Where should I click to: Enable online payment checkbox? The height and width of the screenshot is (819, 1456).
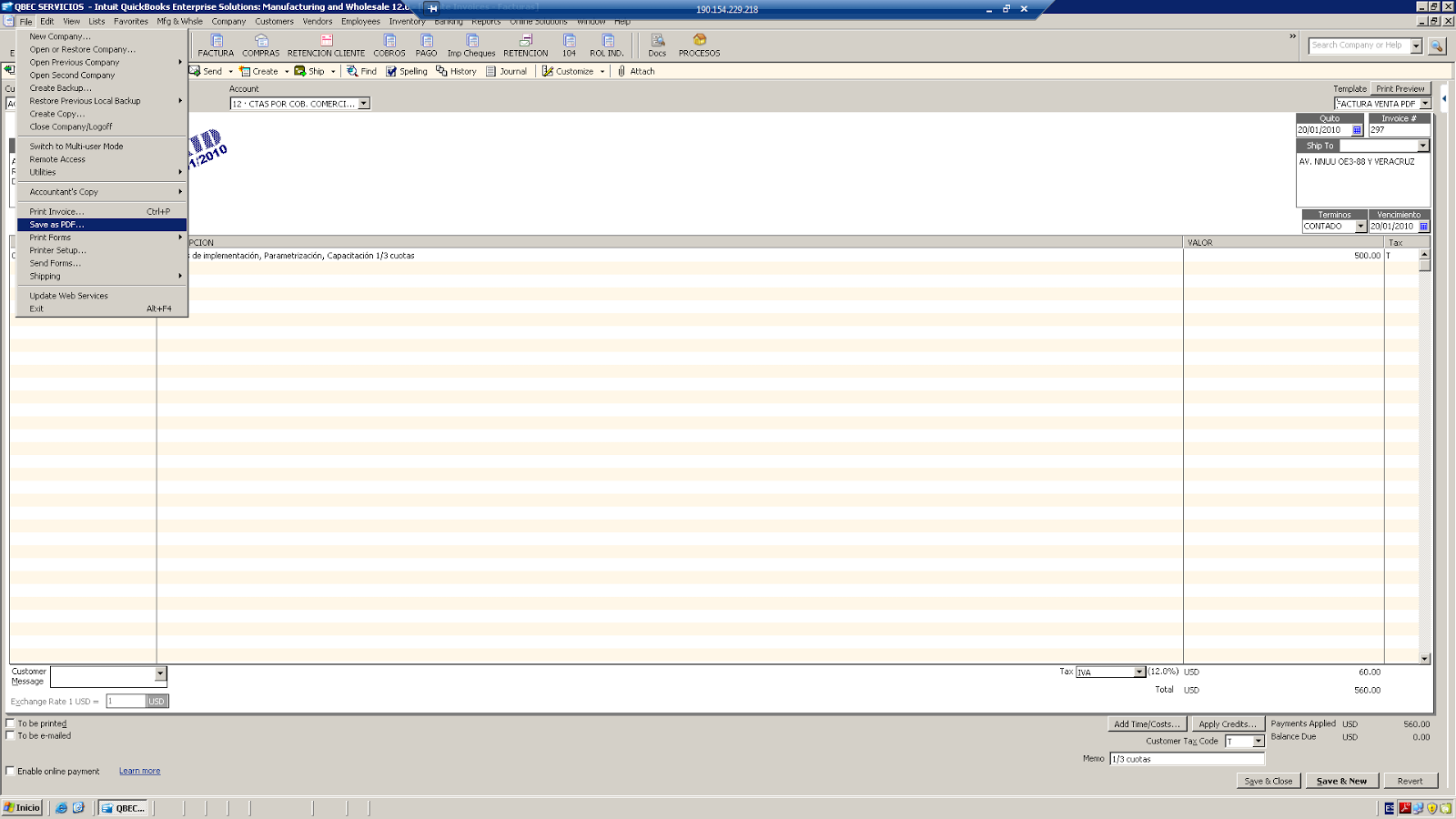point(10,771)
